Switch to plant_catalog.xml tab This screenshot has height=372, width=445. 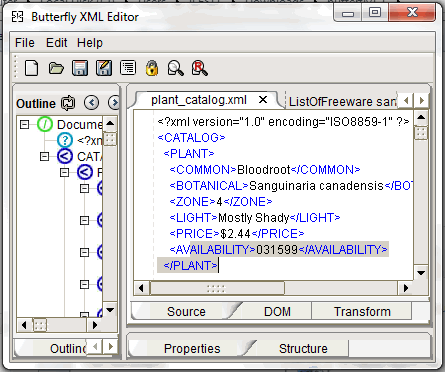[199, 100]
